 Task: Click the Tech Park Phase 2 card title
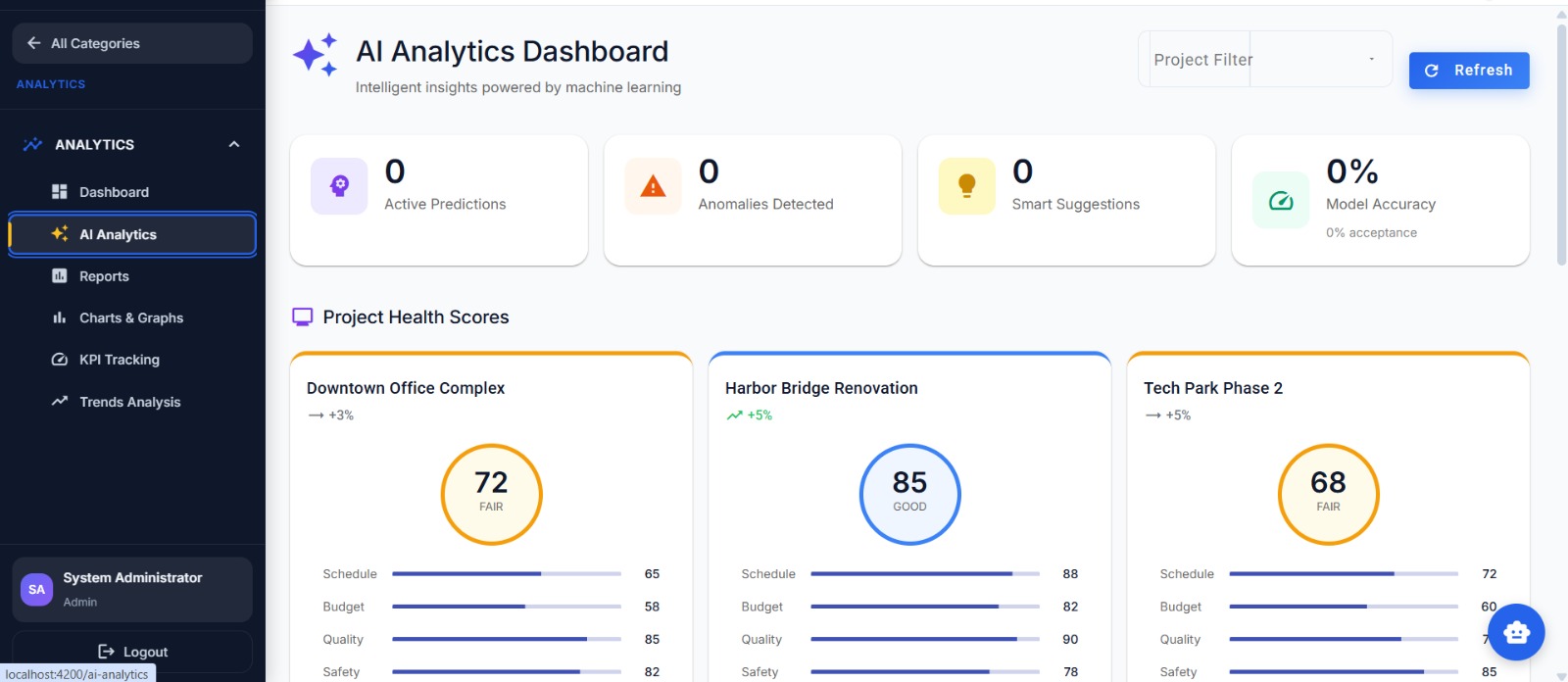coord(1213,388)
